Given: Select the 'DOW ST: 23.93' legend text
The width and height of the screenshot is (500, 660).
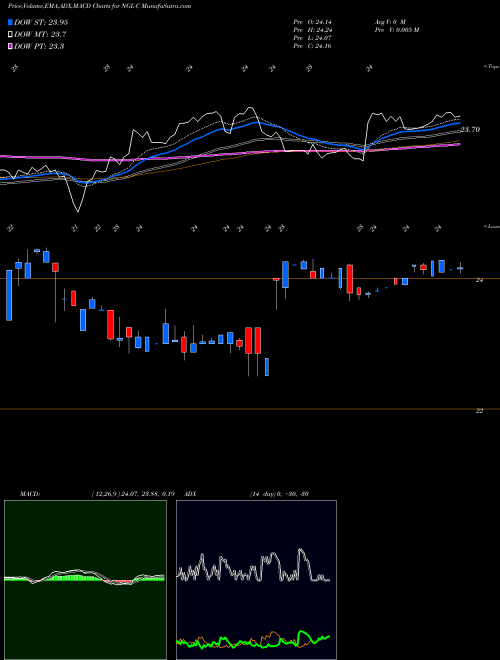Looking at the screenshot, I should [x=41, y=22].
